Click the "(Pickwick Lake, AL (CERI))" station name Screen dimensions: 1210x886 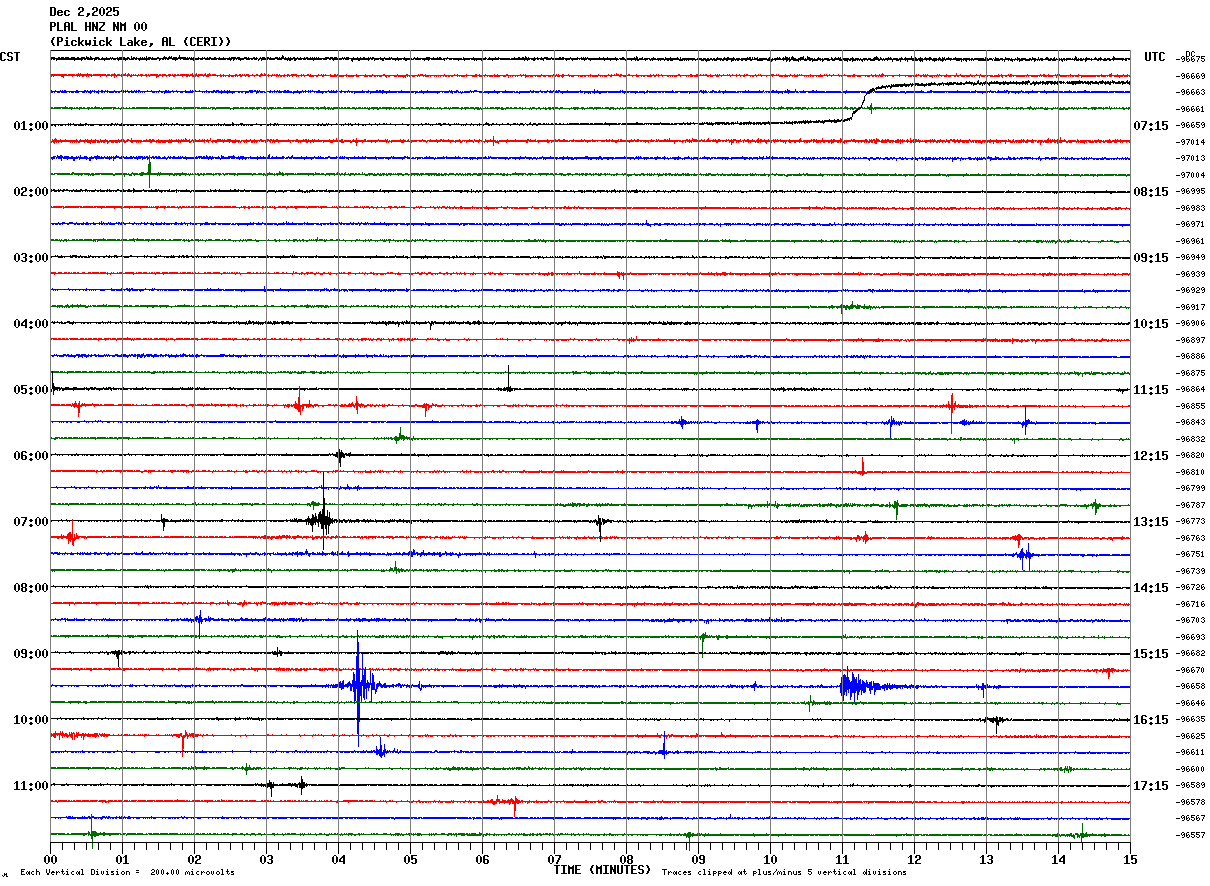(140, 42)
